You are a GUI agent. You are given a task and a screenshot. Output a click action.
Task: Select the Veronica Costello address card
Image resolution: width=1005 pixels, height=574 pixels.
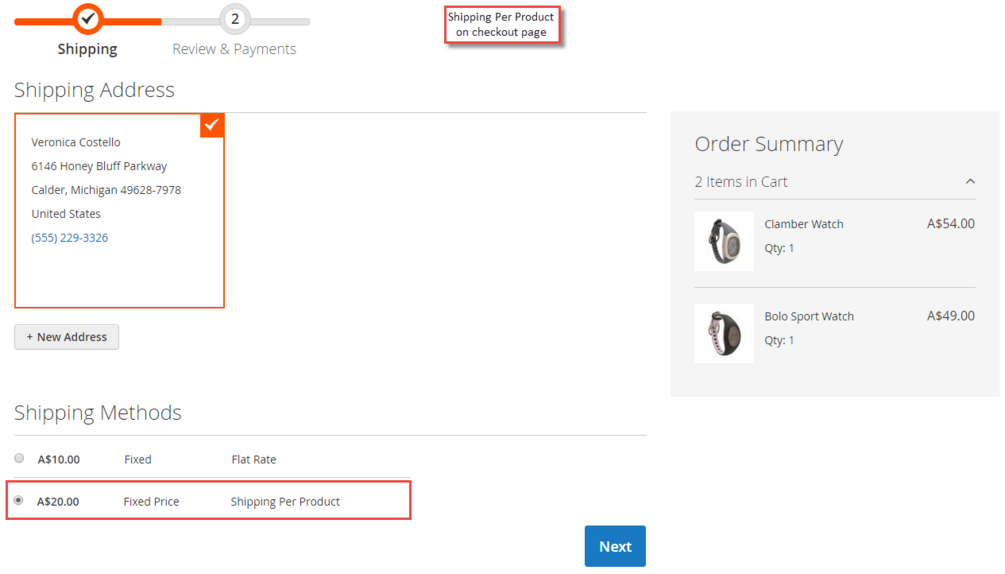(x=119, y=210)
